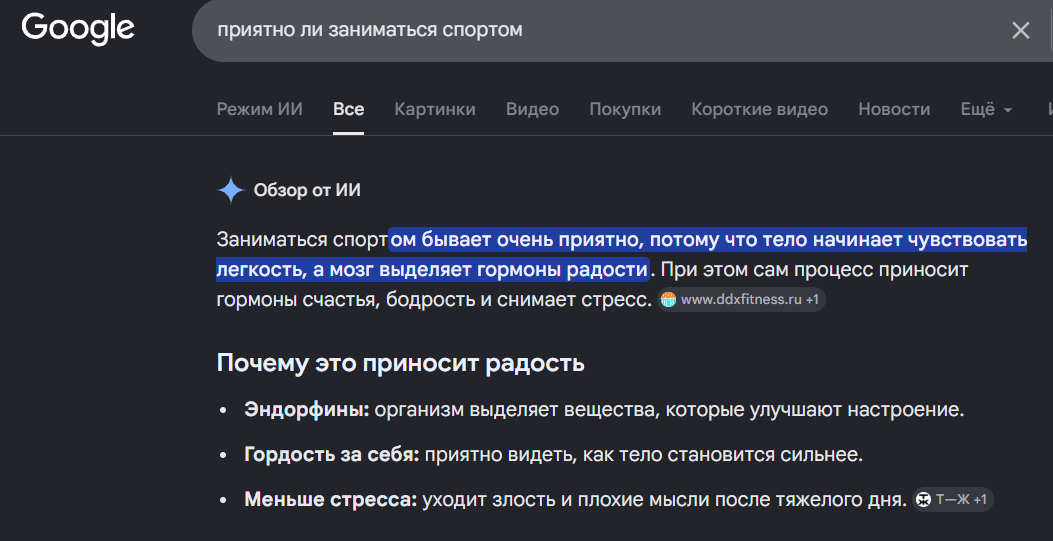Go to the Покупки tab
Screen dimensions: 1053x541
(625, 109)
